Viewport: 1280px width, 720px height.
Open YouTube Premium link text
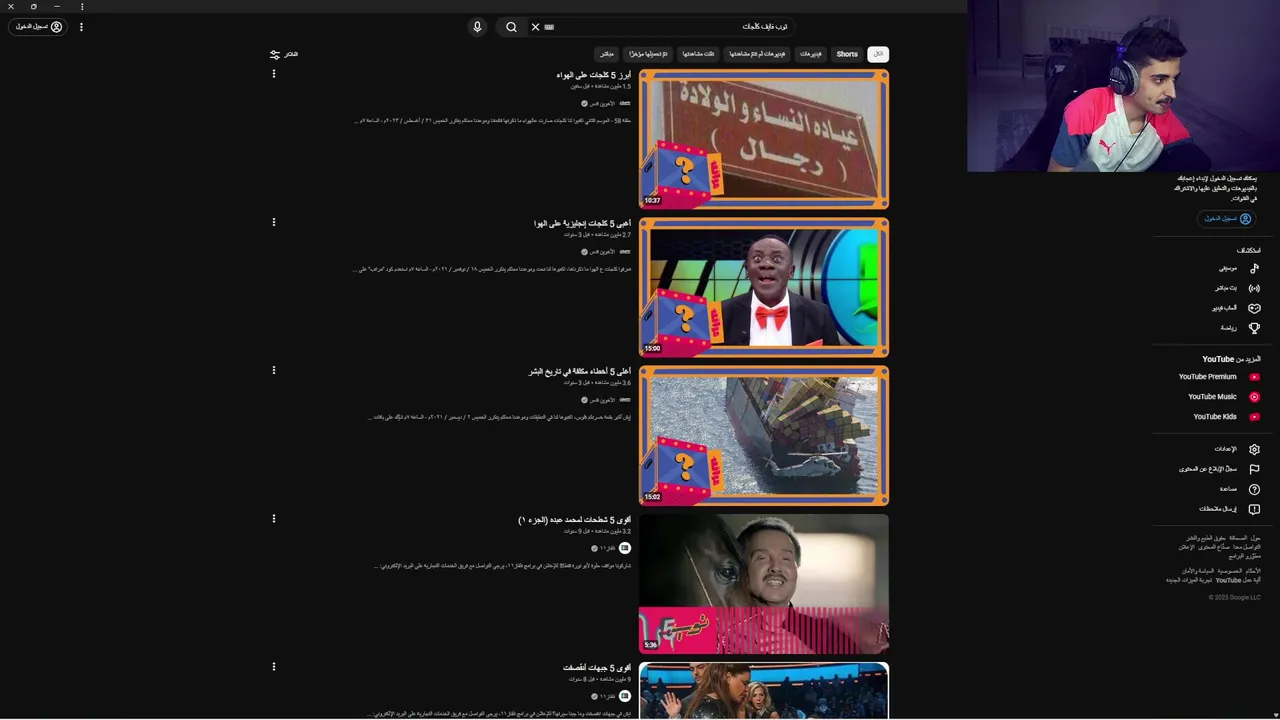coord(1207,377)
